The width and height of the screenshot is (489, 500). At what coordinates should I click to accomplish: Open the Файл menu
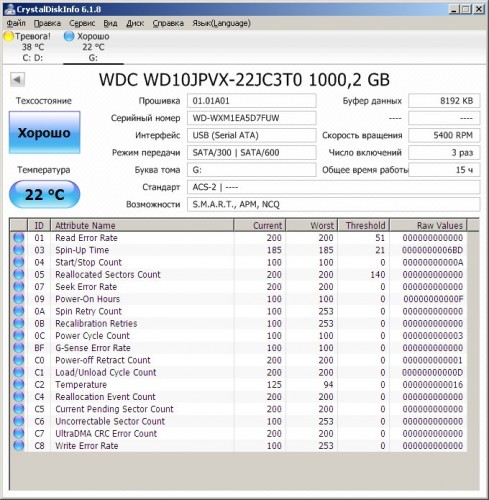16,23
